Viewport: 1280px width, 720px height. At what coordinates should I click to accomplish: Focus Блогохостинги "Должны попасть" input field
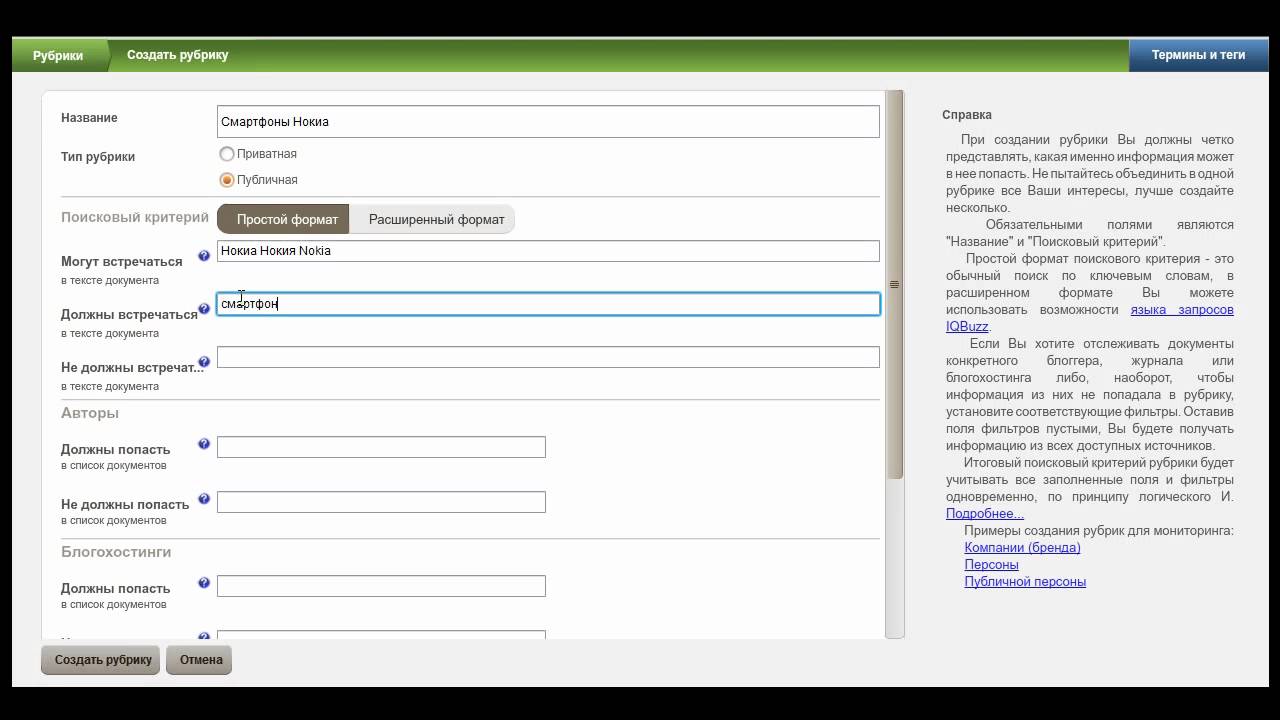381,586
